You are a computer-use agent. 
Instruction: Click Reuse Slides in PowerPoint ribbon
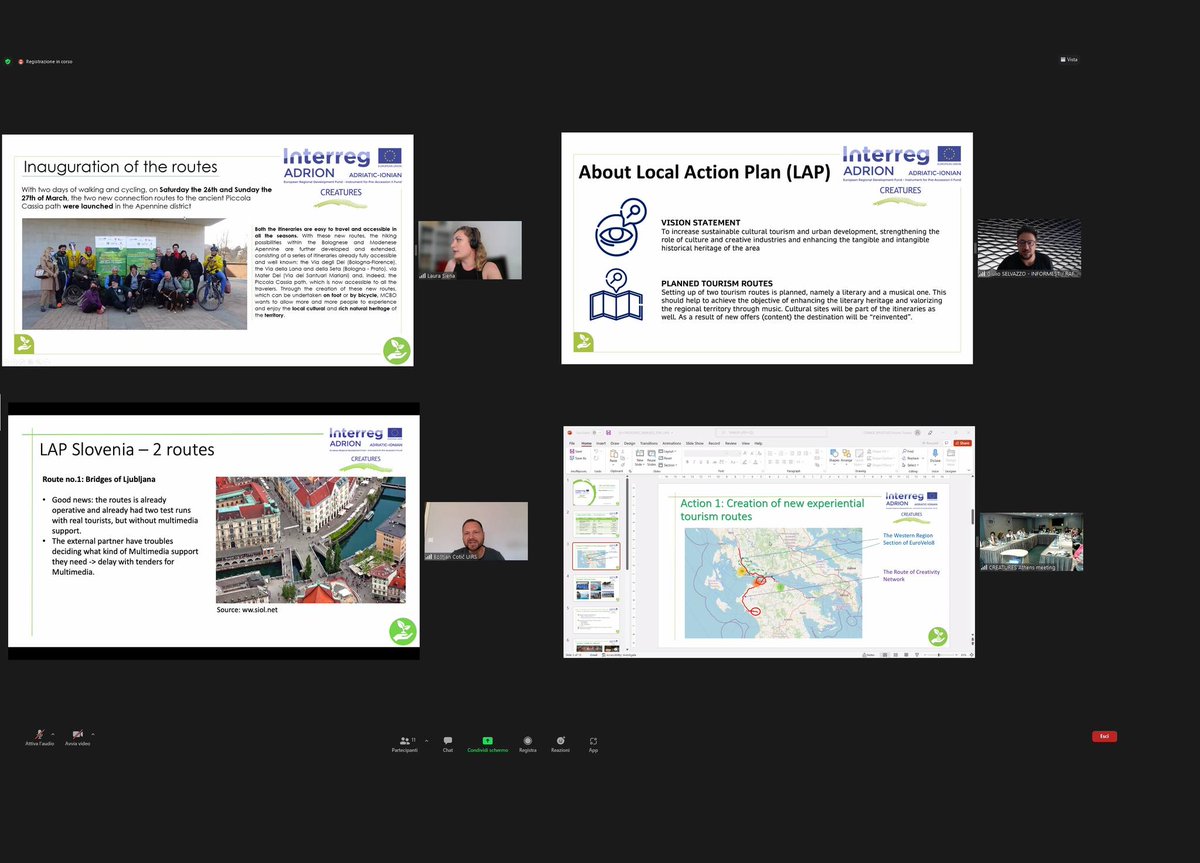coord(651,456)
